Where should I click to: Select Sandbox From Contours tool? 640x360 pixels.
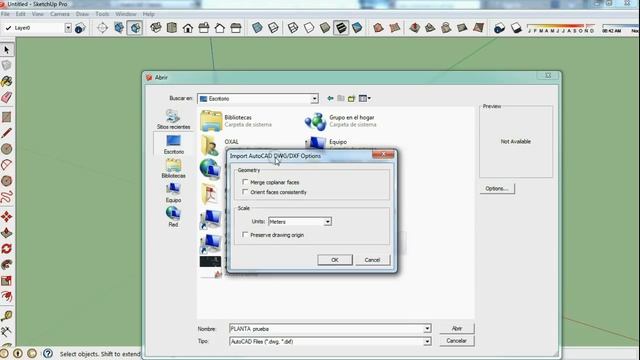(378, 28)
